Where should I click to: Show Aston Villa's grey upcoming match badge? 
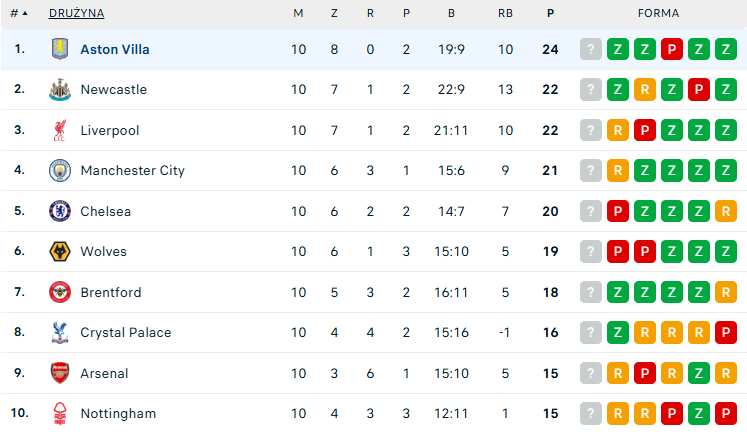(591, 49)
